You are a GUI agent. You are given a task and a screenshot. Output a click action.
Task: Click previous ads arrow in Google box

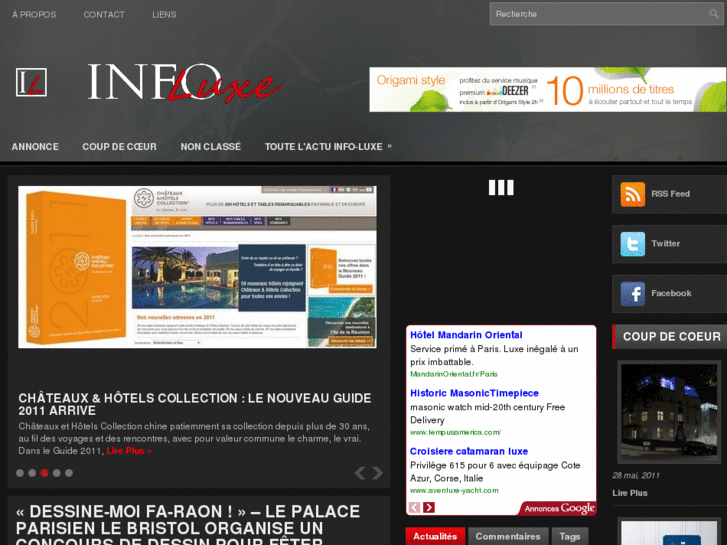(x=414, y=507)
